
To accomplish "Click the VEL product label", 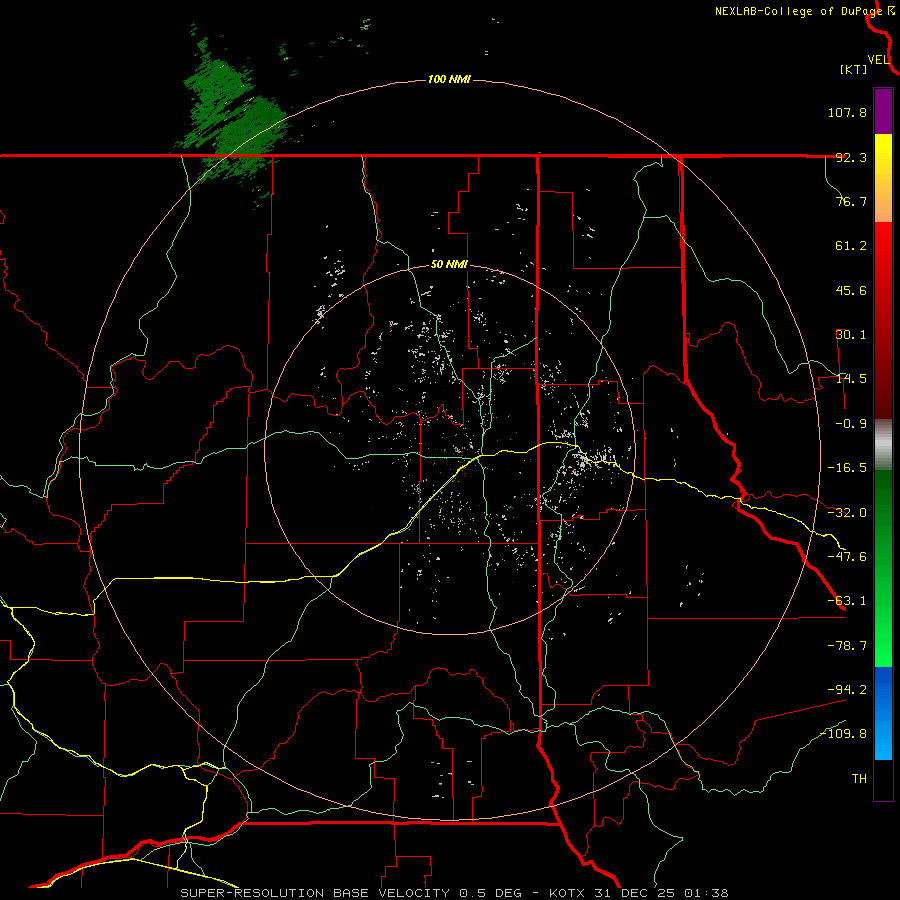I will point(879,60).
